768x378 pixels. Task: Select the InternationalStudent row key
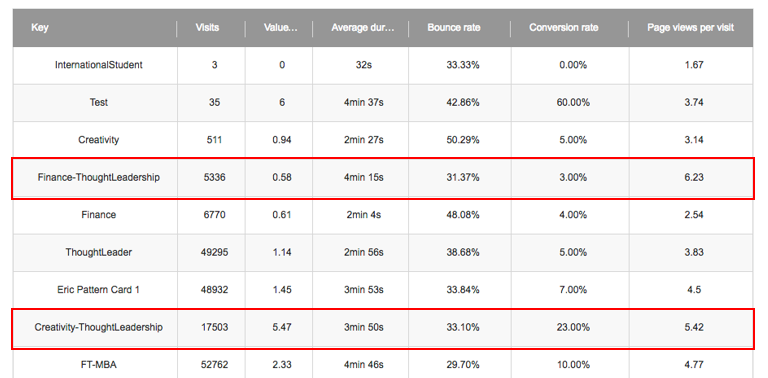point(99,65)
